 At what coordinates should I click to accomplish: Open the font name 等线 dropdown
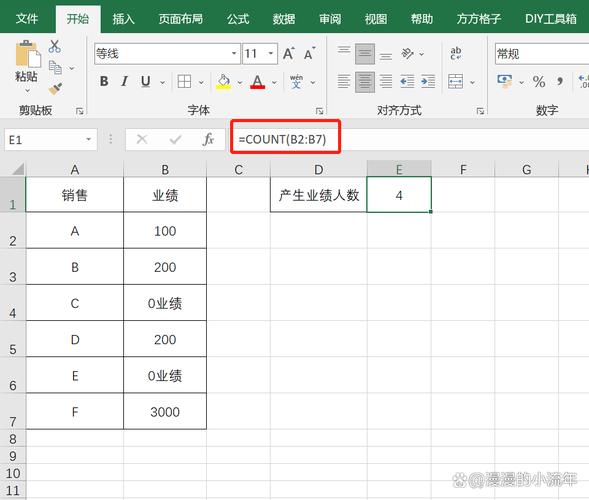point(234,54)
